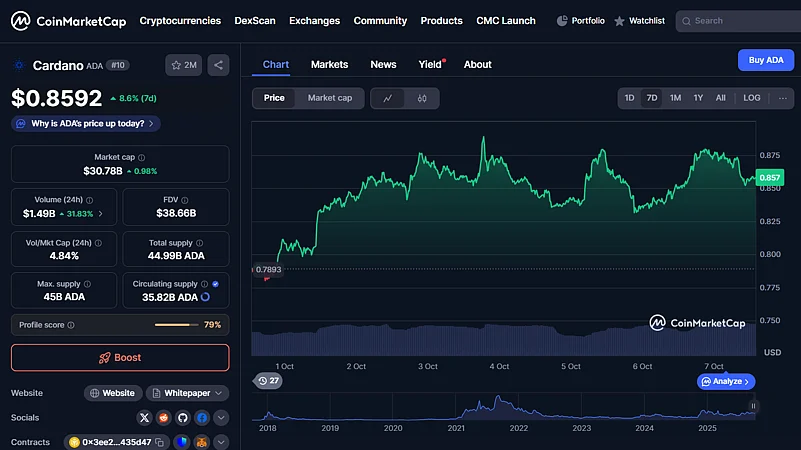801x450 pixels.
Task: Click "Why is ADA's price up today?"
Action: [86, 124]
